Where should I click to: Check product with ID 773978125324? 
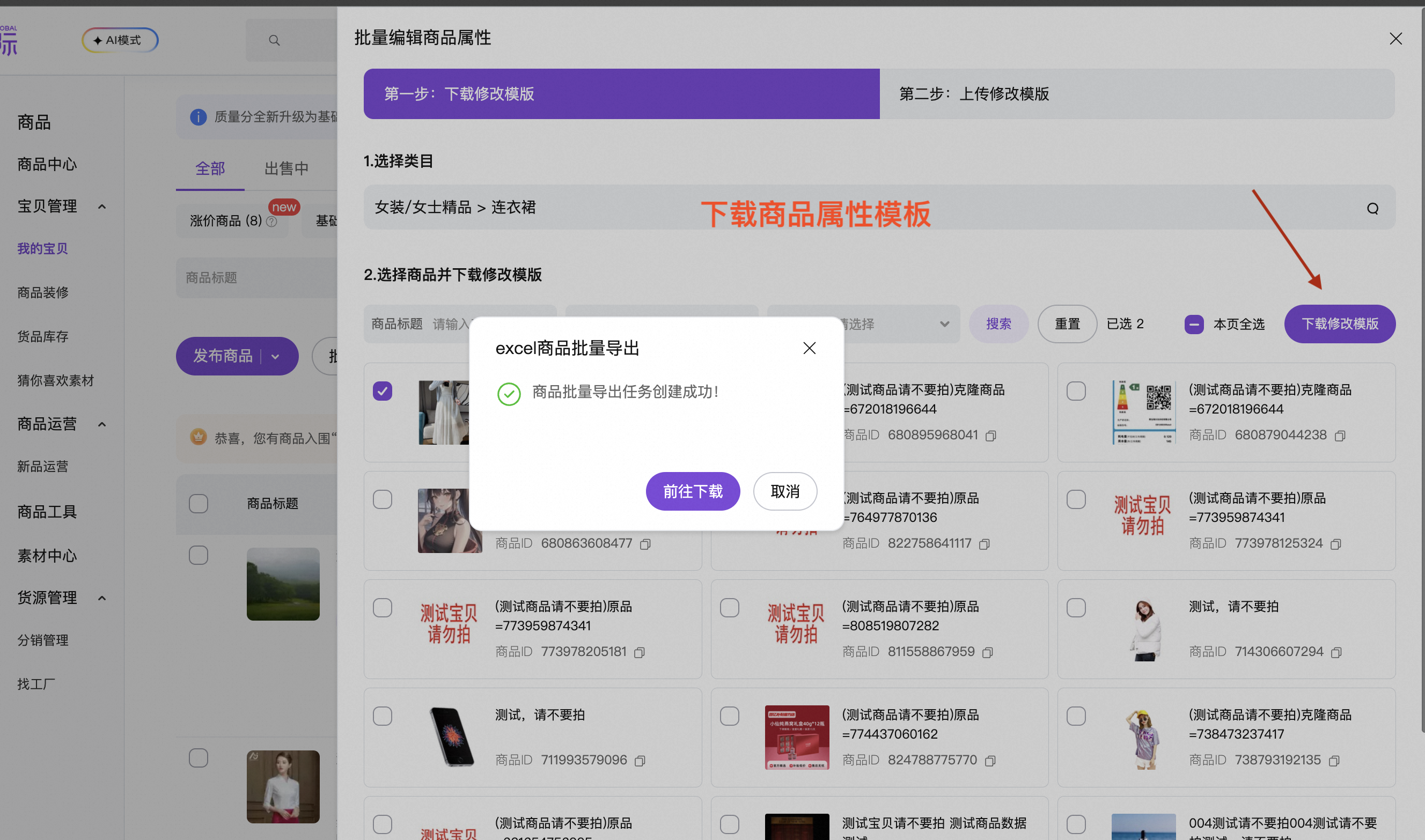click(1076, 499)
